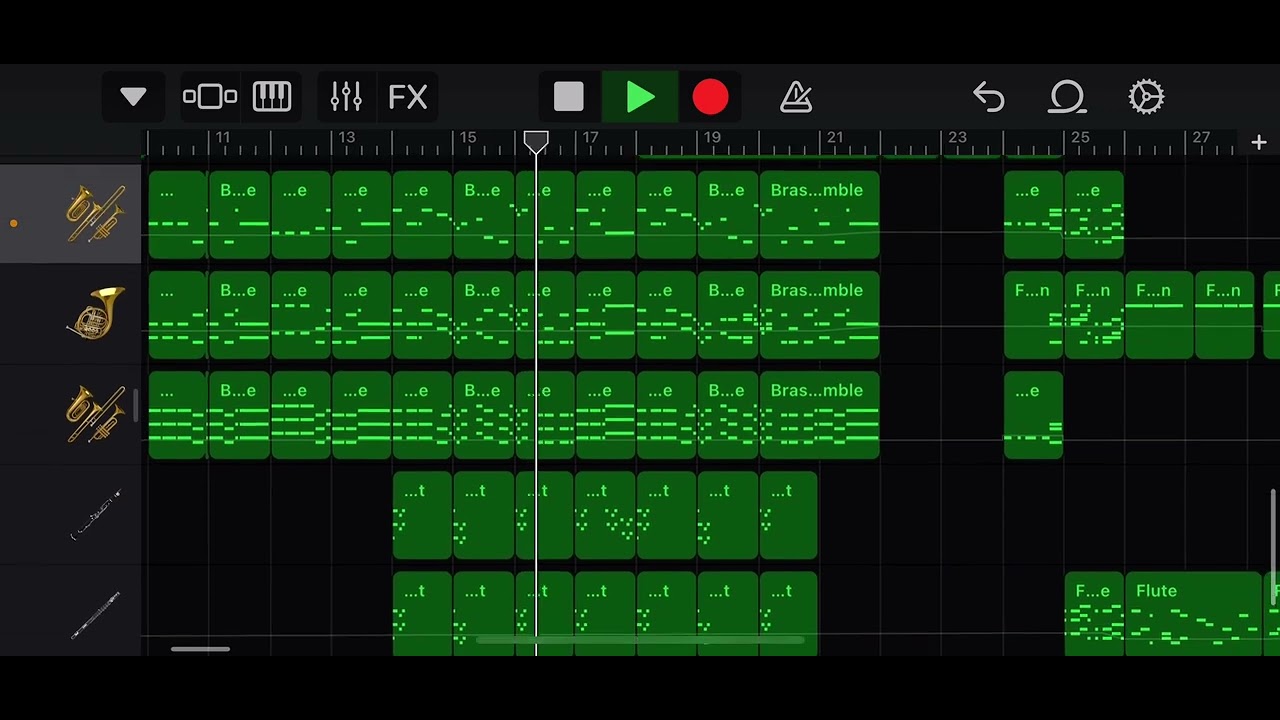Toggle the metronome

(796, 97)
